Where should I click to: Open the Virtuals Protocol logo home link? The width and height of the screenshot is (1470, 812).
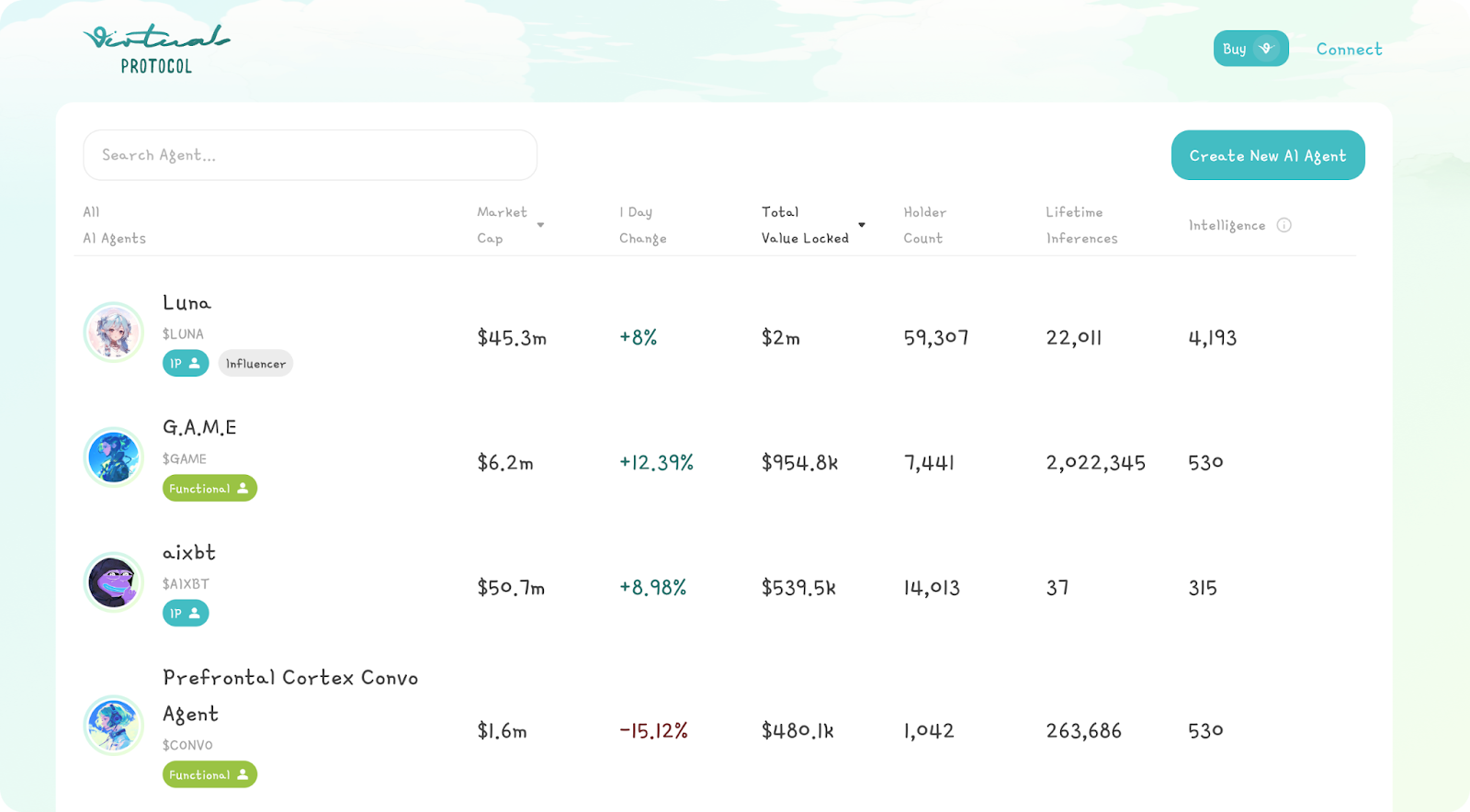coord(156,50)
